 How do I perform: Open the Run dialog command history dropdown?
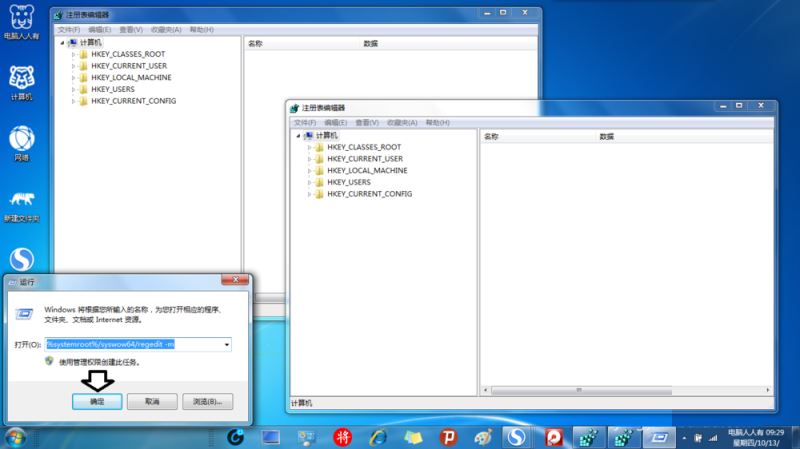pyautogui.click(x=227, y=344)
